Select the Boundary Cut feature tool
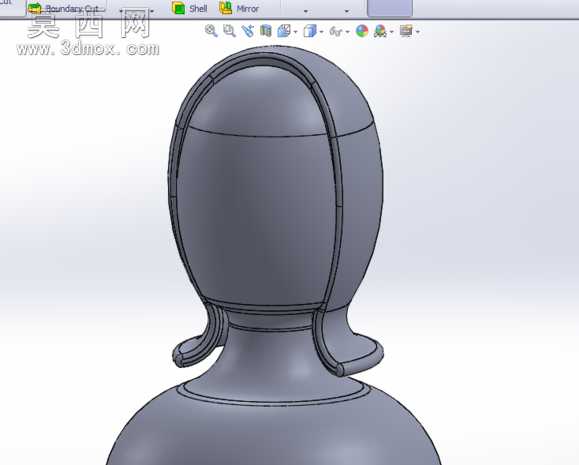 (x=63, y=8)
